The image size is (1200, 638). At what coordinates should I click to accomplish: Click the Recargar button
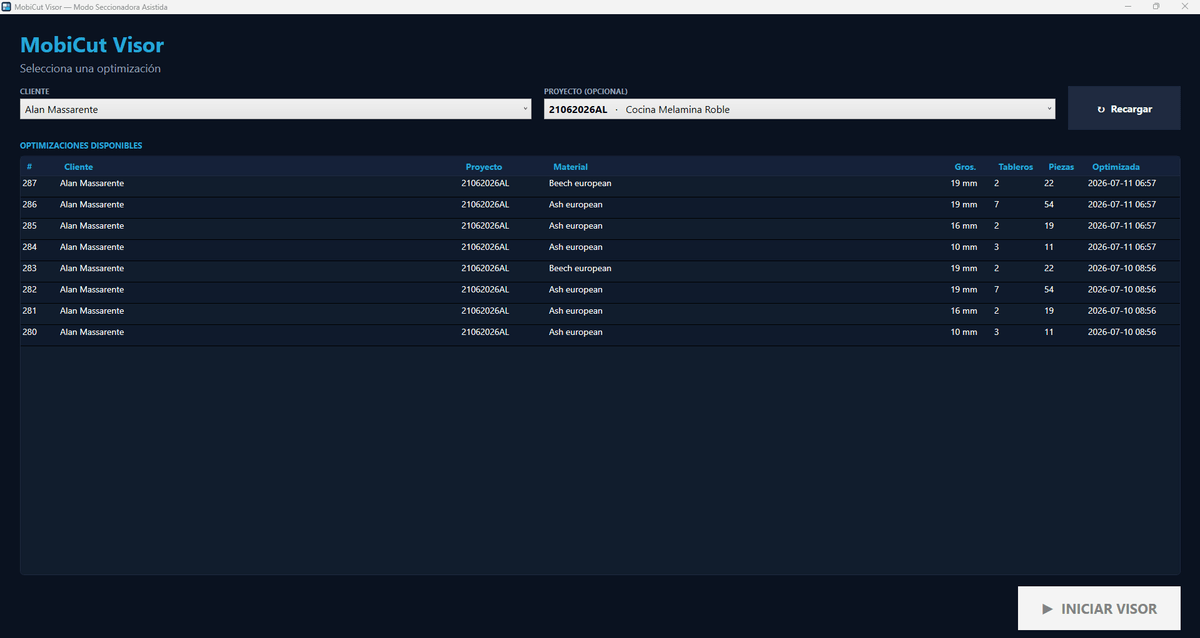[x=1124, y=108]
